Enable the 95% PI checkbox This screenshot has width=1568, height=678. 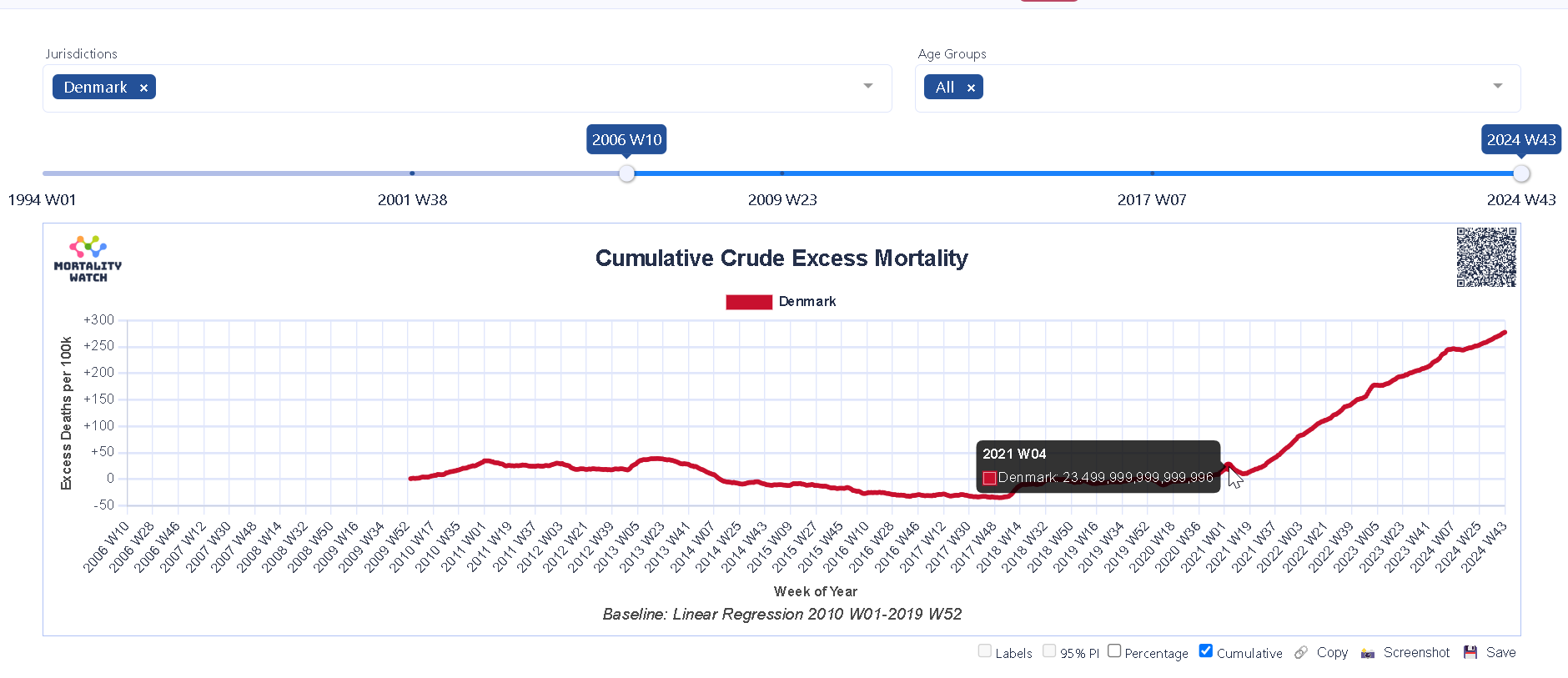coord(1049,651)
